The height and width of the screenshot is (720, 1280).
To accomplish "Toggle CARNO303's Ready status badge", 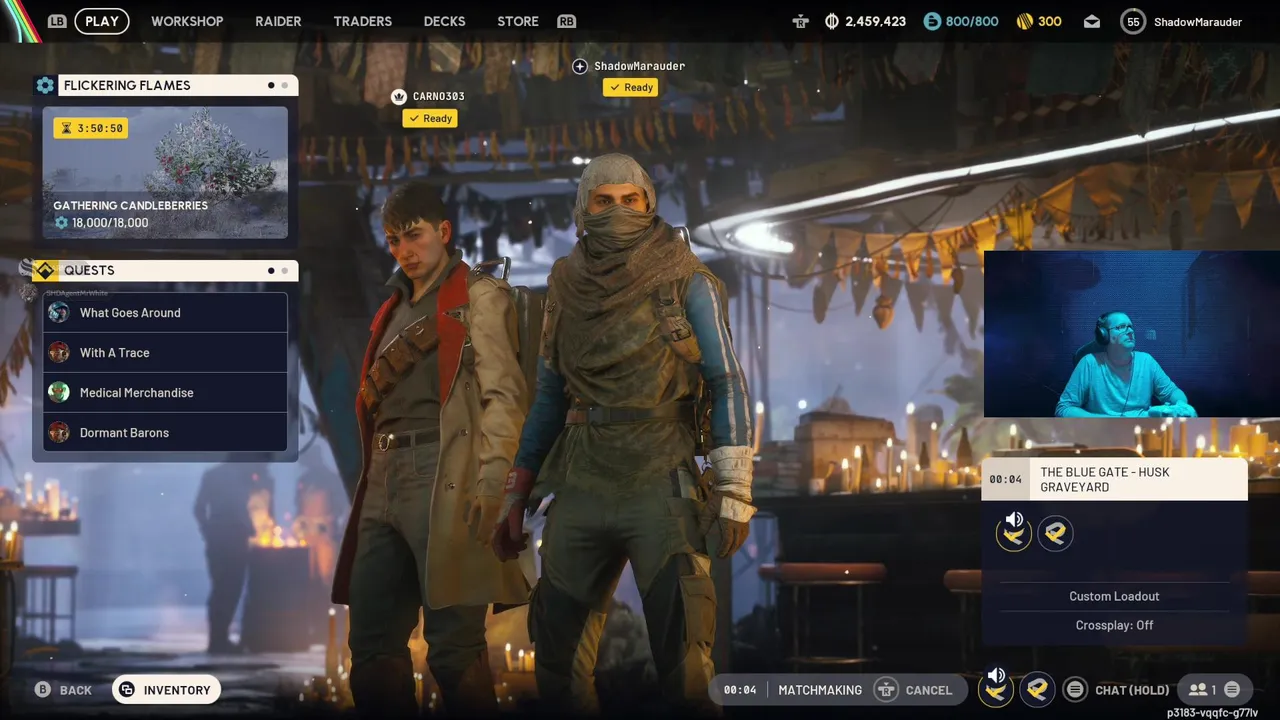I will 430,118.
